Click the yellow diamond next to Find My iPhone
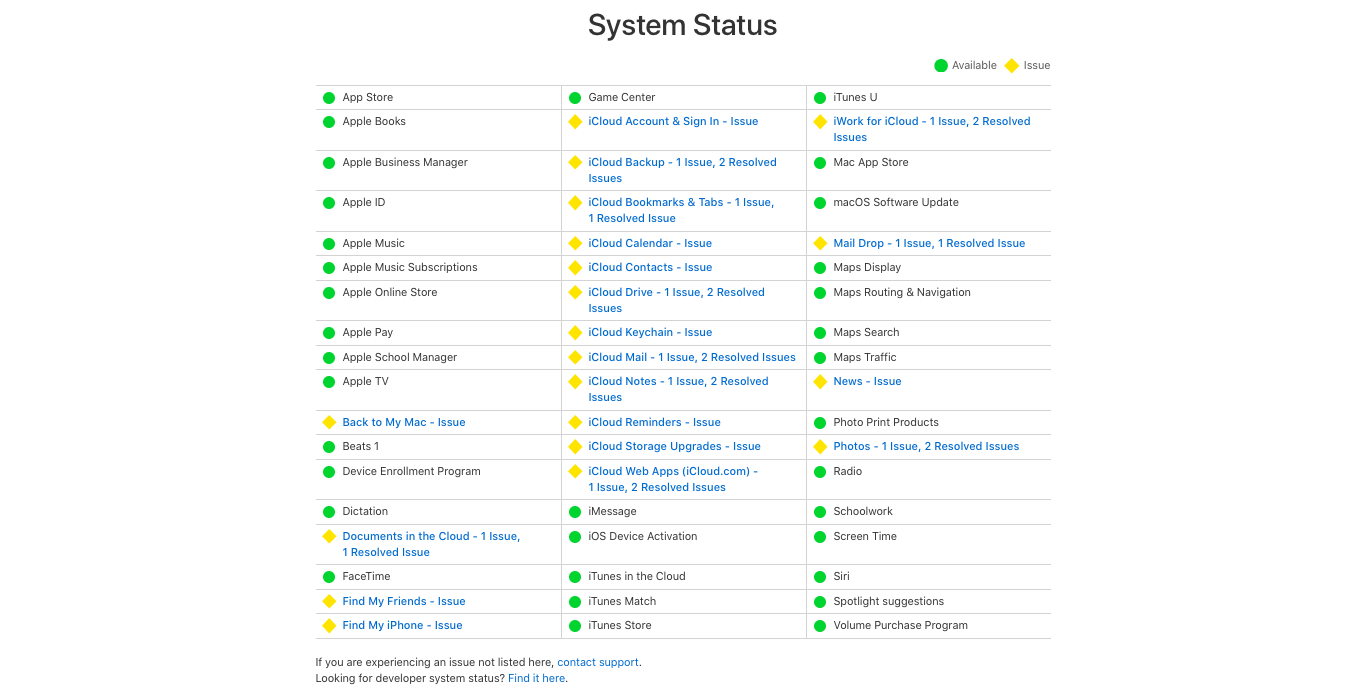Screen dimensions: 1361x694 click(329, 625)
